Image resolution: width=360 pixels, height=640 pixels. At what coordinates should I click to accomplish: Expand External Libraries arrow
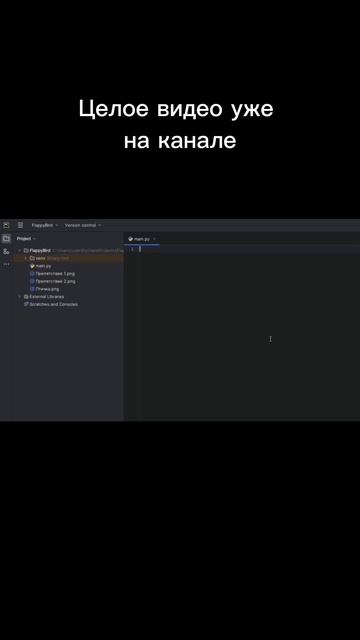(x=20, y=297)
